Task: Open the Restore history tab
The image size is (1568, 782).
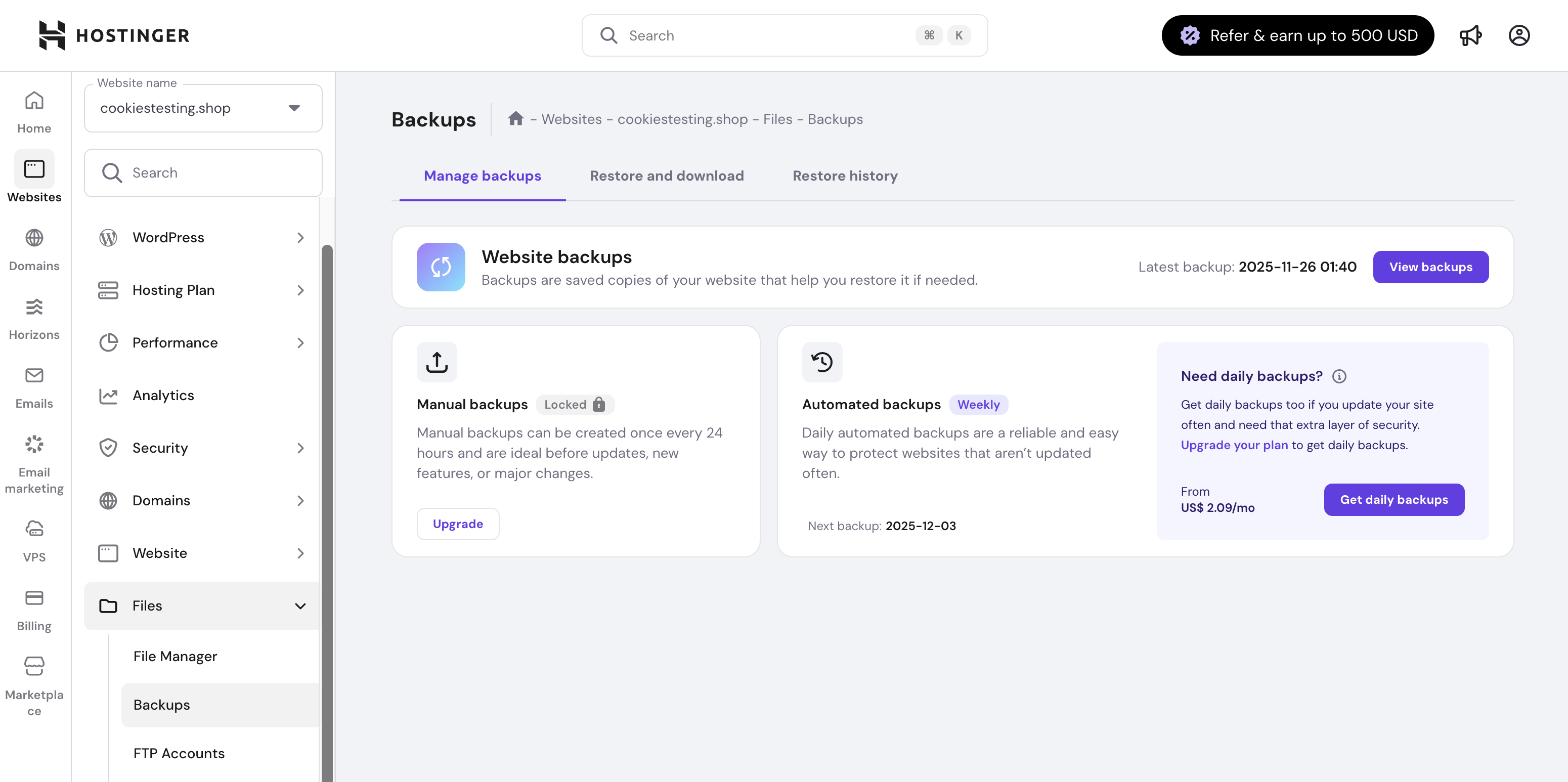Action: click(845, 176)
